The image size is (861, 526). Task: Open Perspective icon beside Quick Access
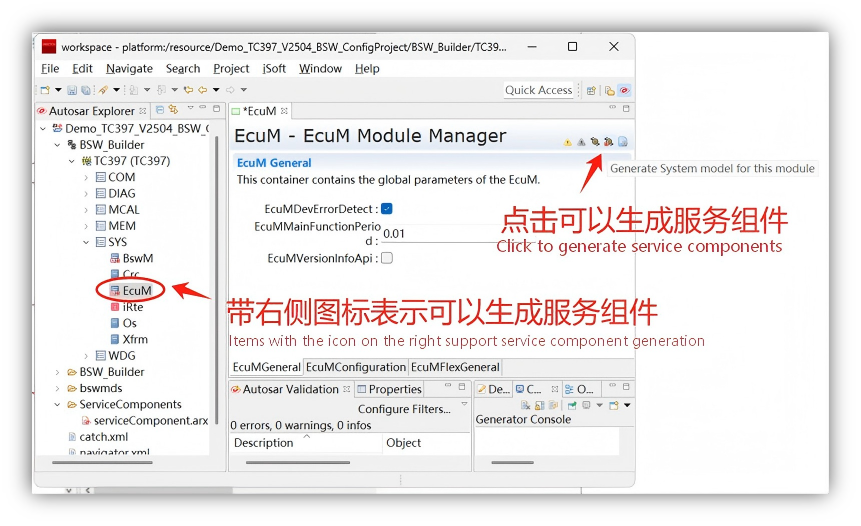click(x=591, y=91)
